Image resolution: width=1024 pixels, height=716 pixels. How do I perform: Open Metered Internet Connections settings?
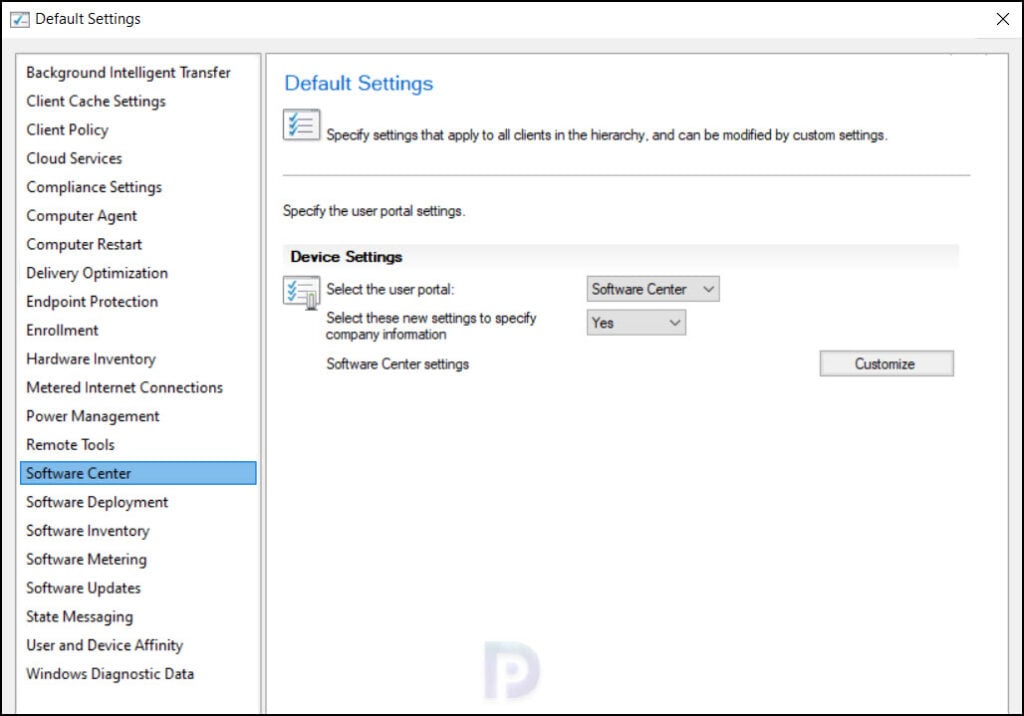tap(125, 387)
